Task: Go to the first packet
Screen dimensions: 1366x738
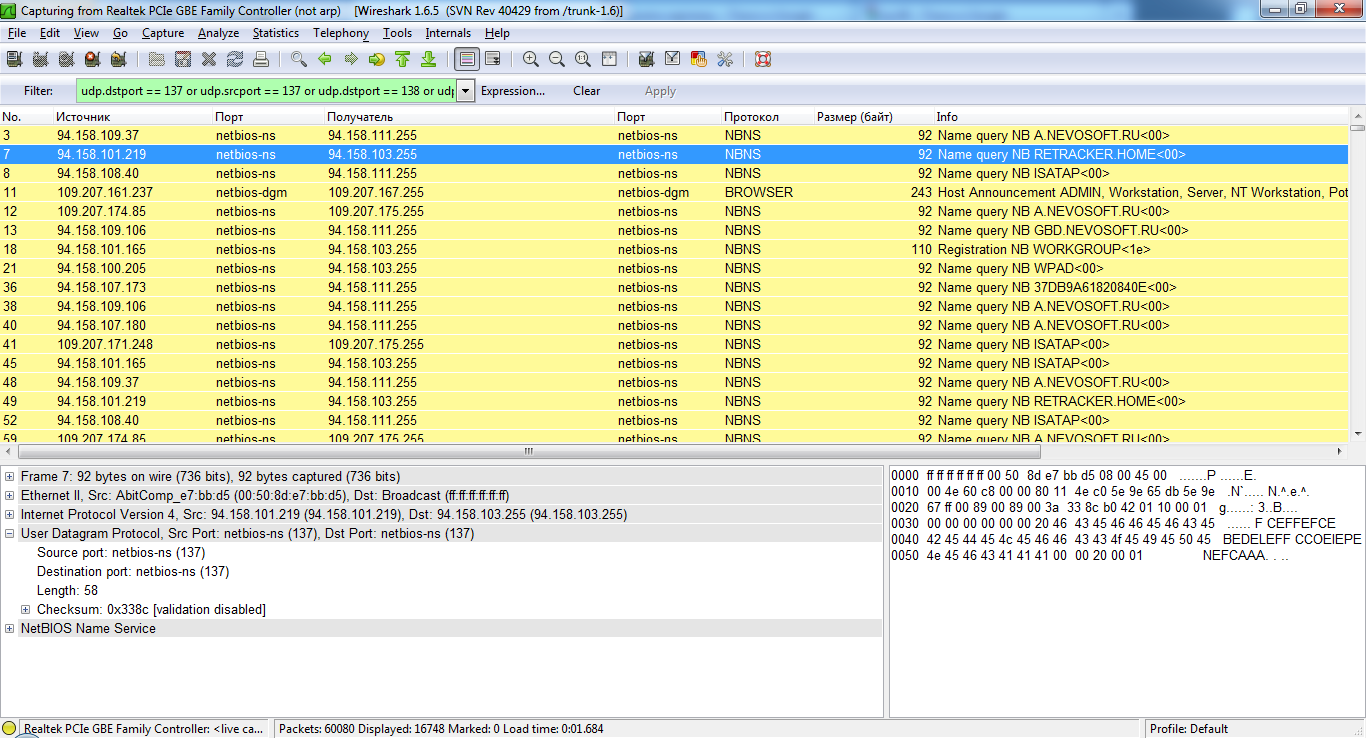Action: point(403,59)
